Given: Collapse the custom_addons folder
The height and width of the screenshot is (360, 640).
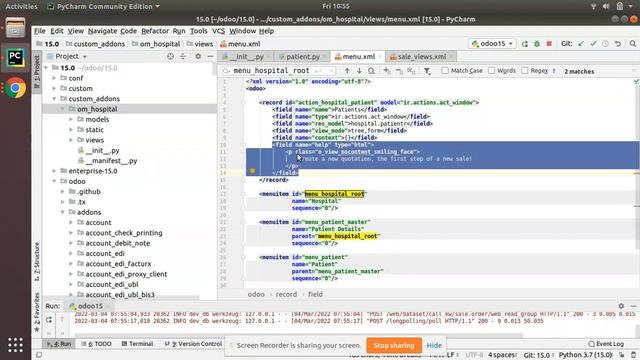Looking at the screenshot, I should coord(54,99).
